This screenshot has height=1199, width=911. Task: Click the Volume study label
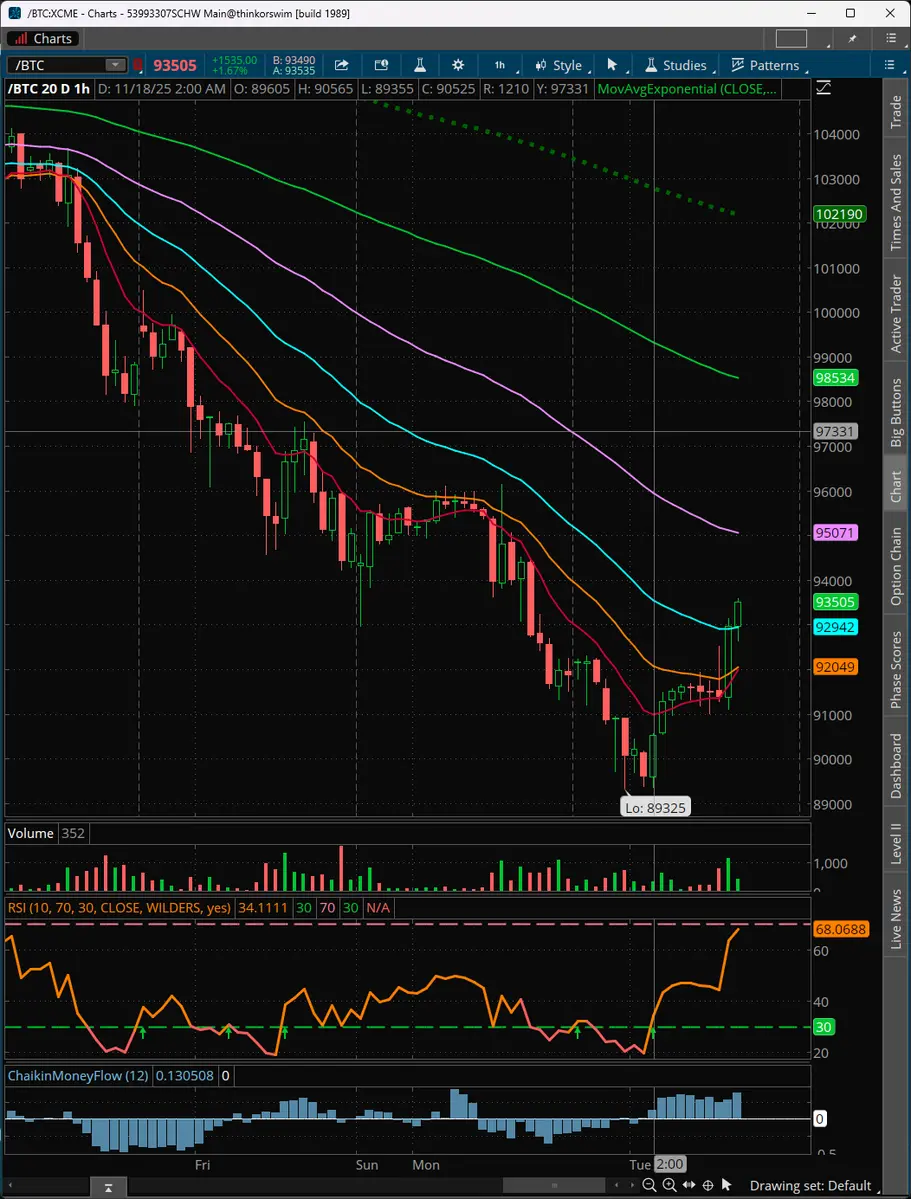(x=31, y=833)
